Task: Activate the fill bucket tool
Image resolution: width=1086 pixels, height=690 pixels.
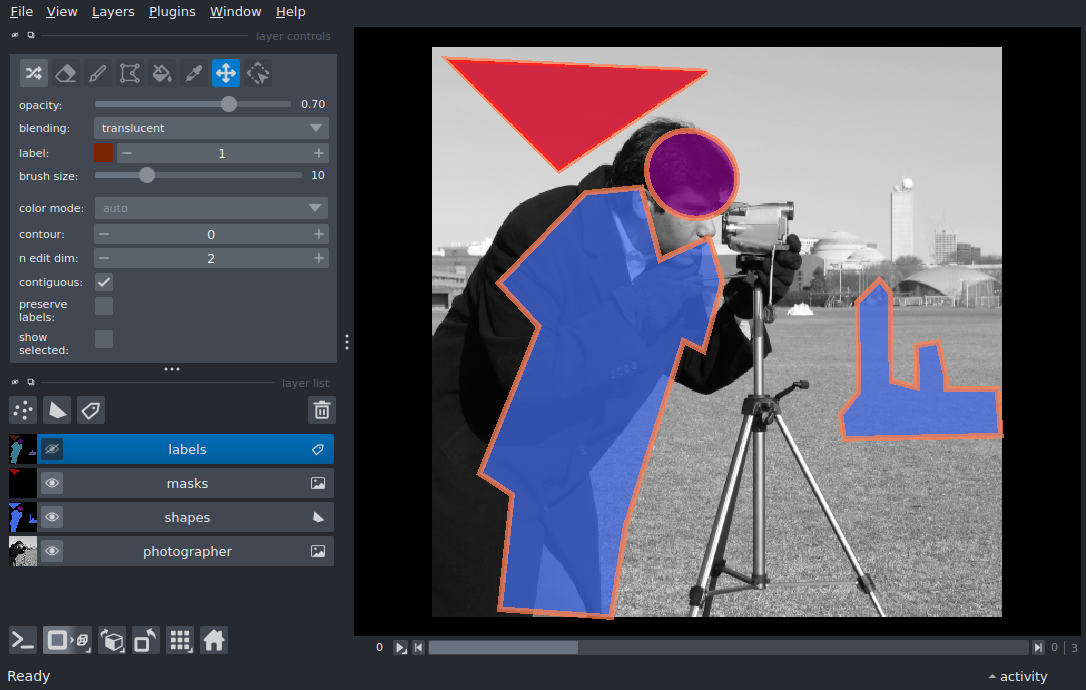Action: [161, 73]
